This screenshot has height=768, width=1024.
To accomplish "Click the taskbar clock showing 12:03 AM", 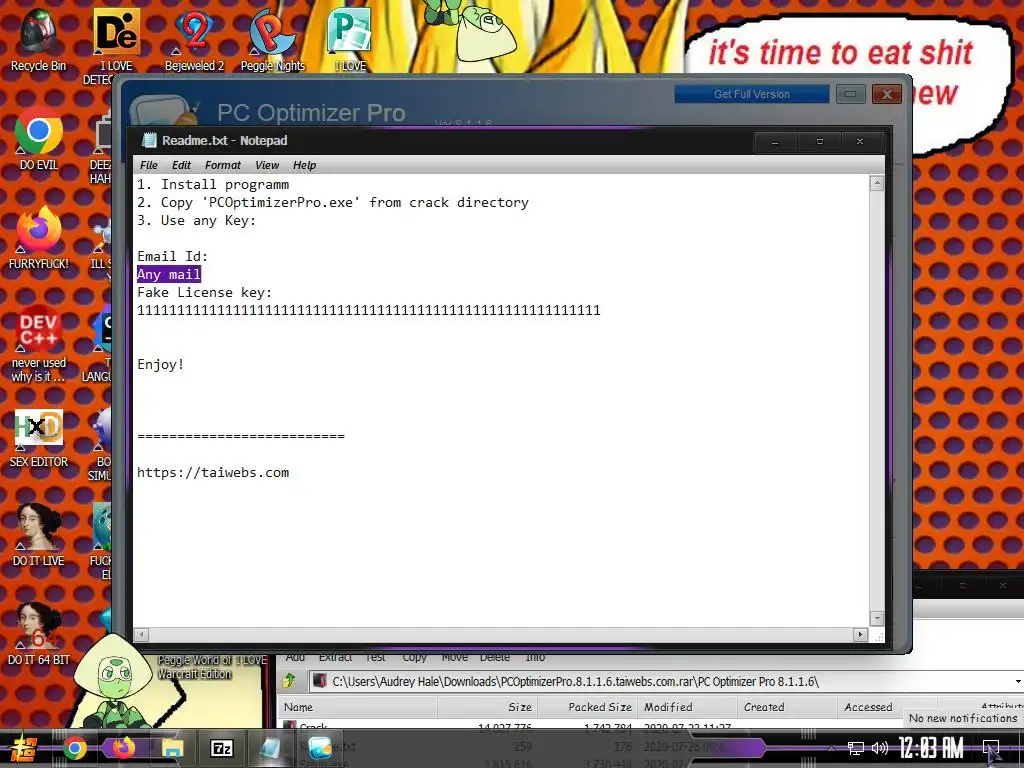I will point(931,748).
